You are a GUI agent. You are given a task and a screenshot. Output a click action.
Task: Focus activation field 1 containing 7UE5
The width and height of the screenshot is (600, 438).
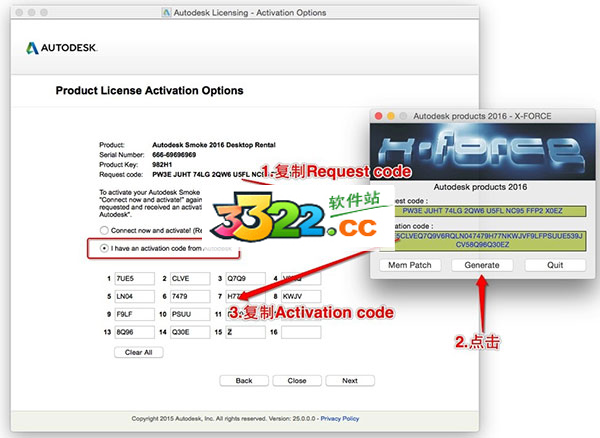(135, 278)
